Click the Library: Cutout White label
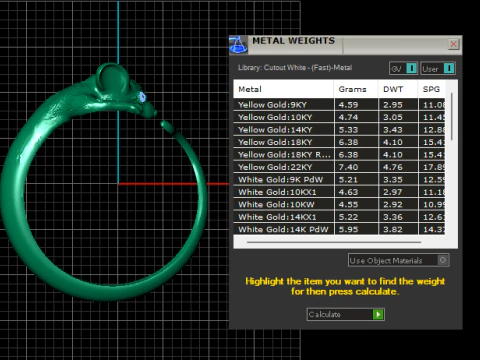Viewport: 480px width, 360px height. (295, 68)
